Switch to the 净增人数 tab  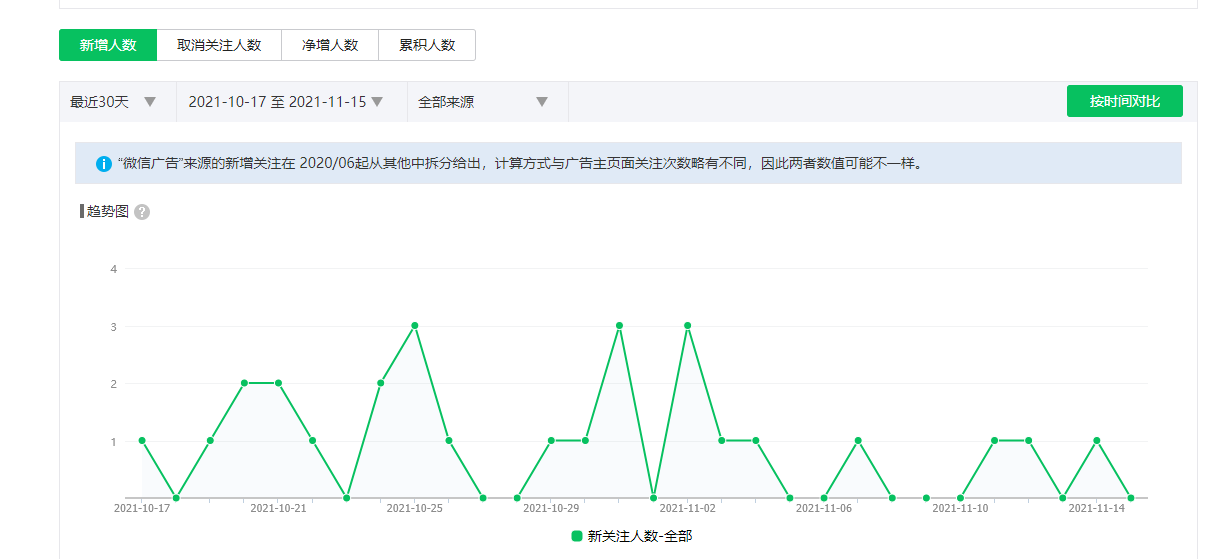[x=330, y=45]
